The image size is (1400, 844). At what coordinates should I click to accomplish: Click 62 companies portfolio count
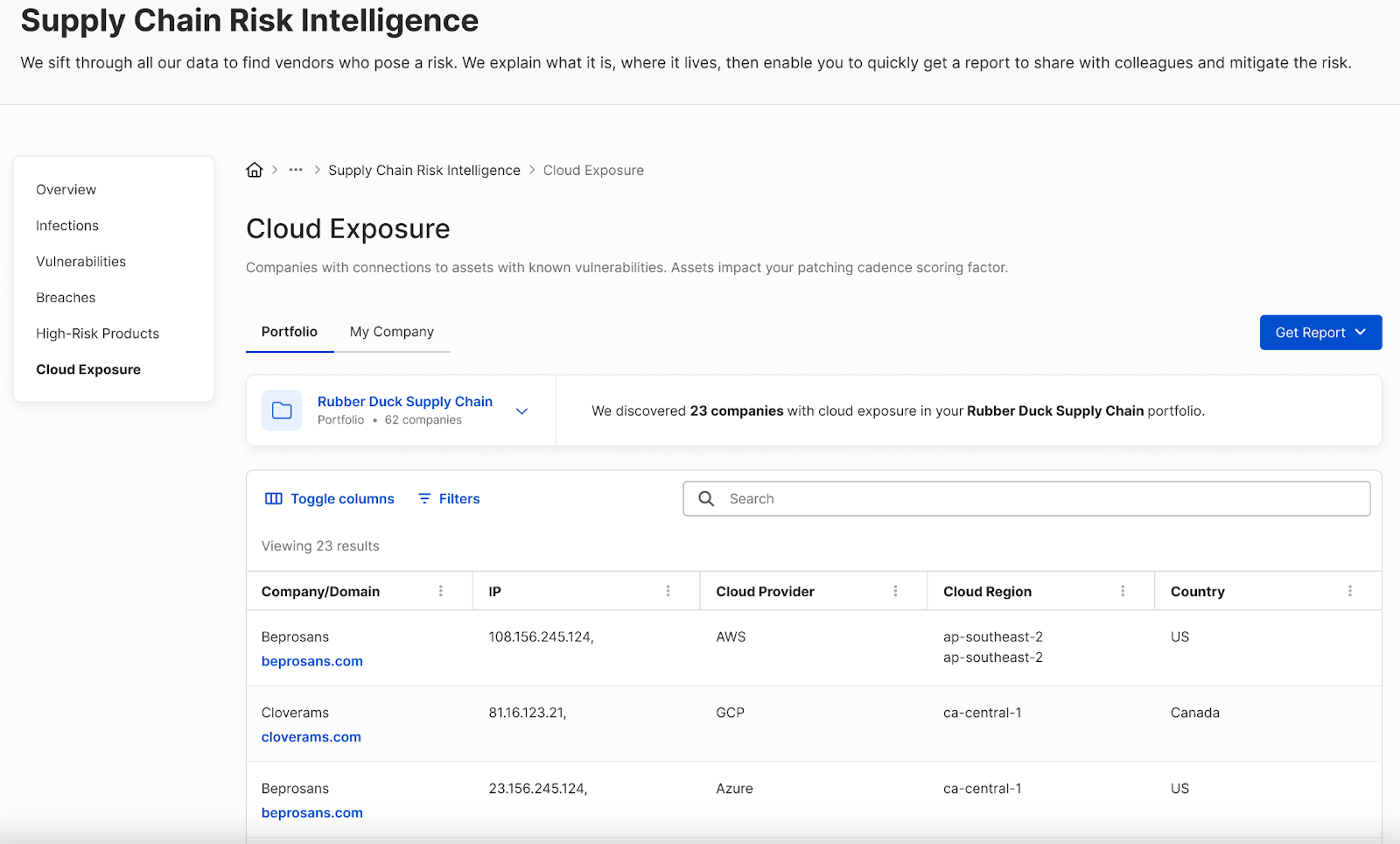pos(423,420)
